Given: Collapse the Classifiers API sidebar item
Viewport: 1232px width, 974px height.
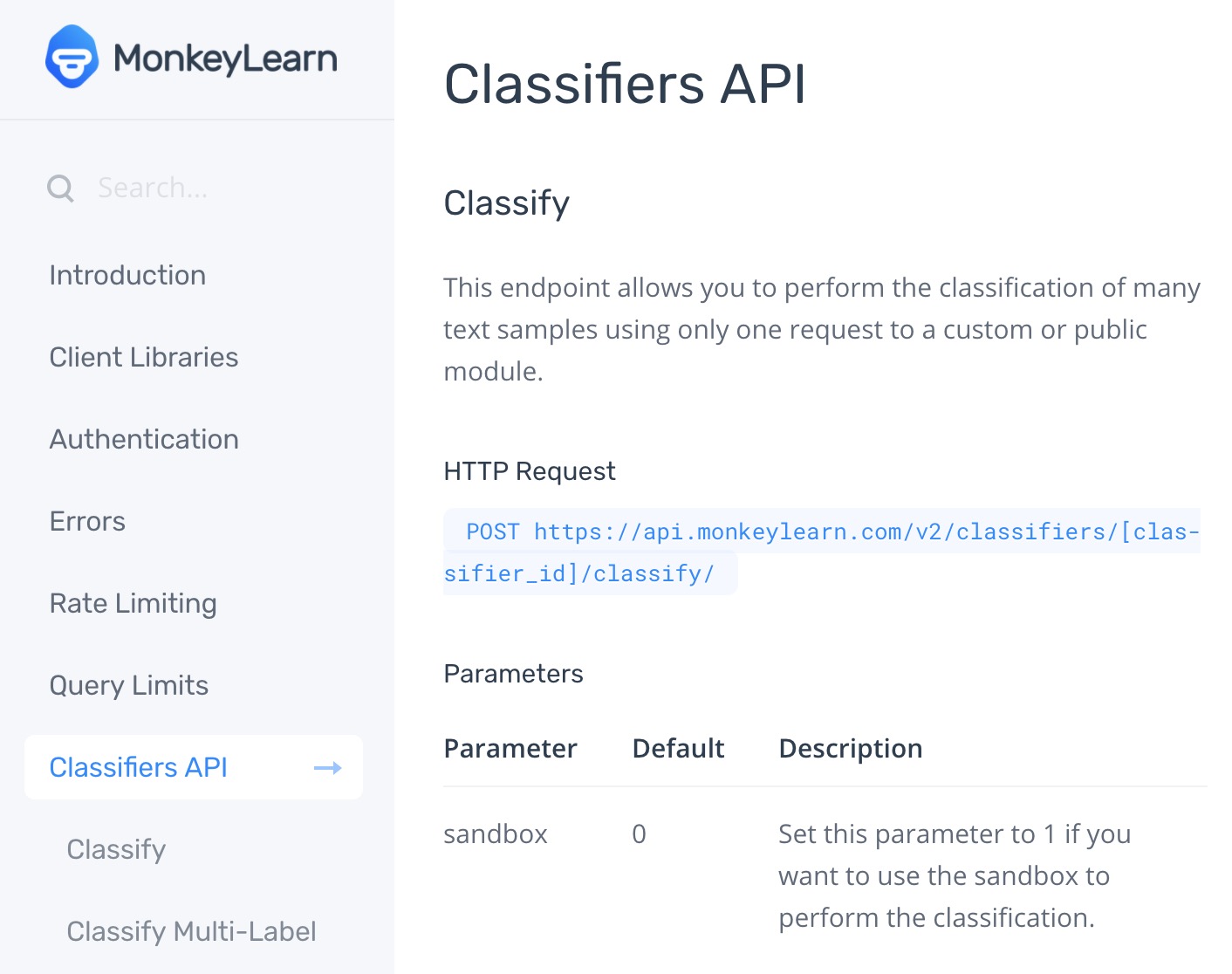Looking at the screenshot, I should (x=139, y=767).
